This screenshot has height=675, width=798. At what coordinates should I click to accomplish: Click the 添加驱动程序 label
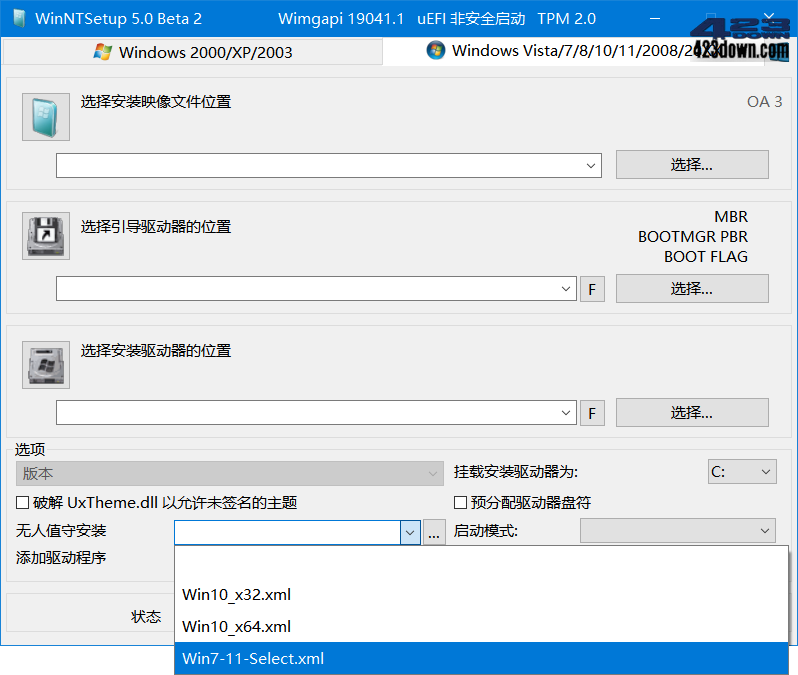61,558
